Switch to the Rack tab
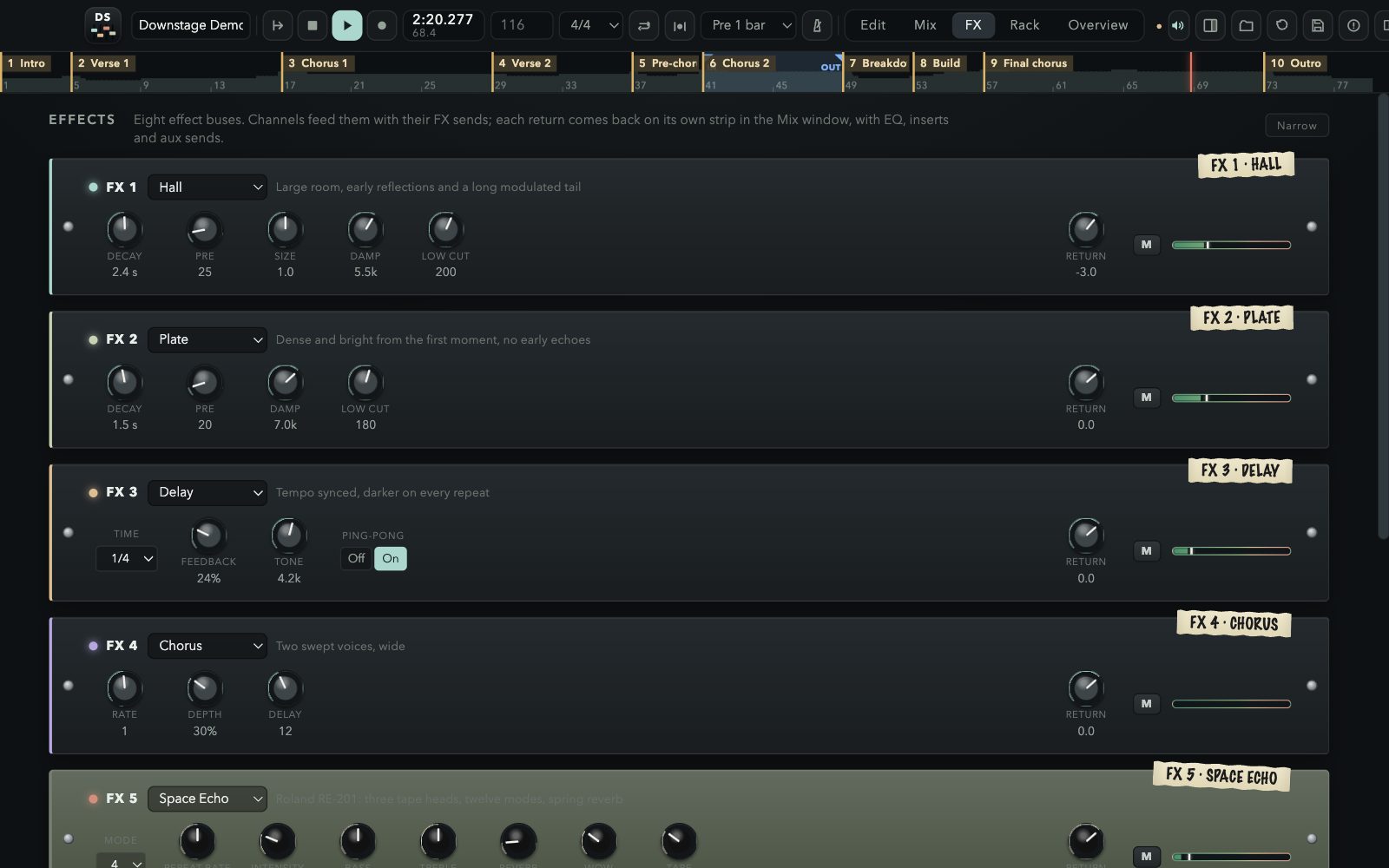 [1024, 25]
